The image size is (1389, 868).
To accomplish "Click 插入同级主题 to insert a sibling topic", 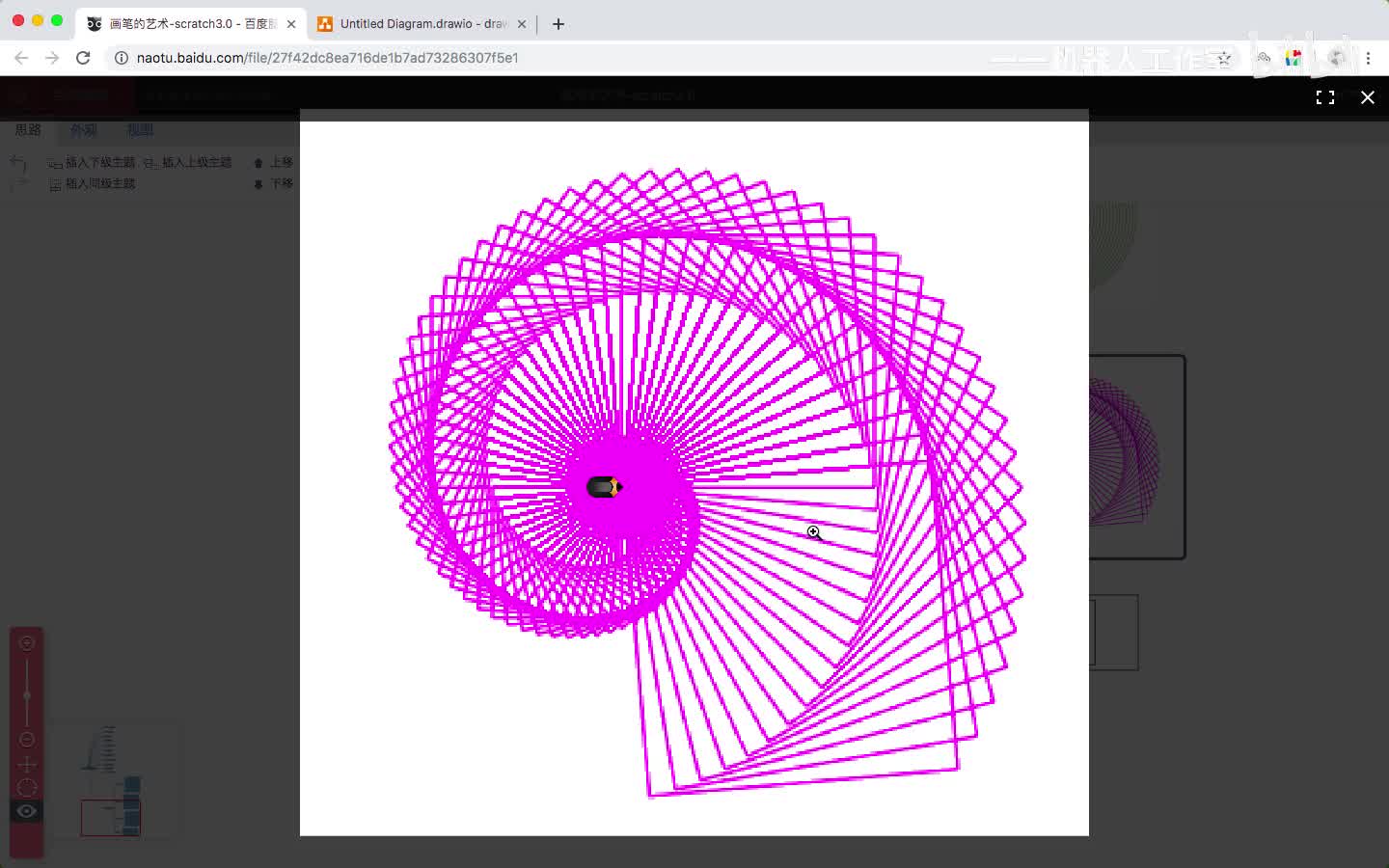I will 93,183.
